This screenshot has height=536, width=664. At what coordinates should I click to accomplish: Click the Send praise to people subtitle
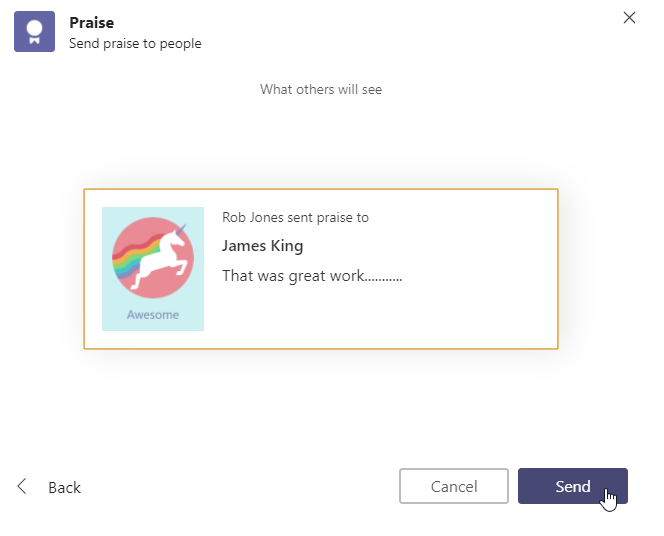pos(135,44)
